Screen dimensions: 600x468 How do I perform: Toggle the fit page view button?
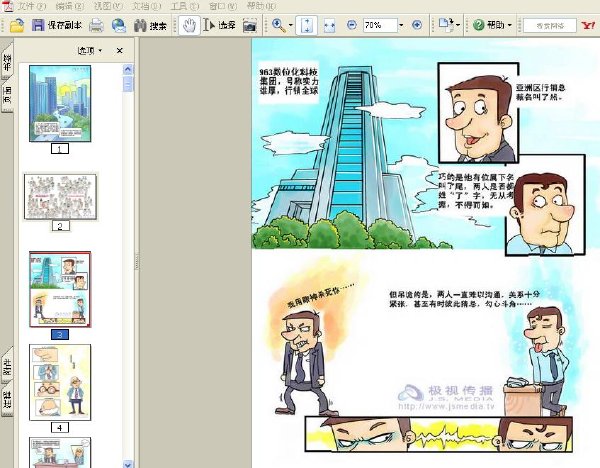click(307, 26)
